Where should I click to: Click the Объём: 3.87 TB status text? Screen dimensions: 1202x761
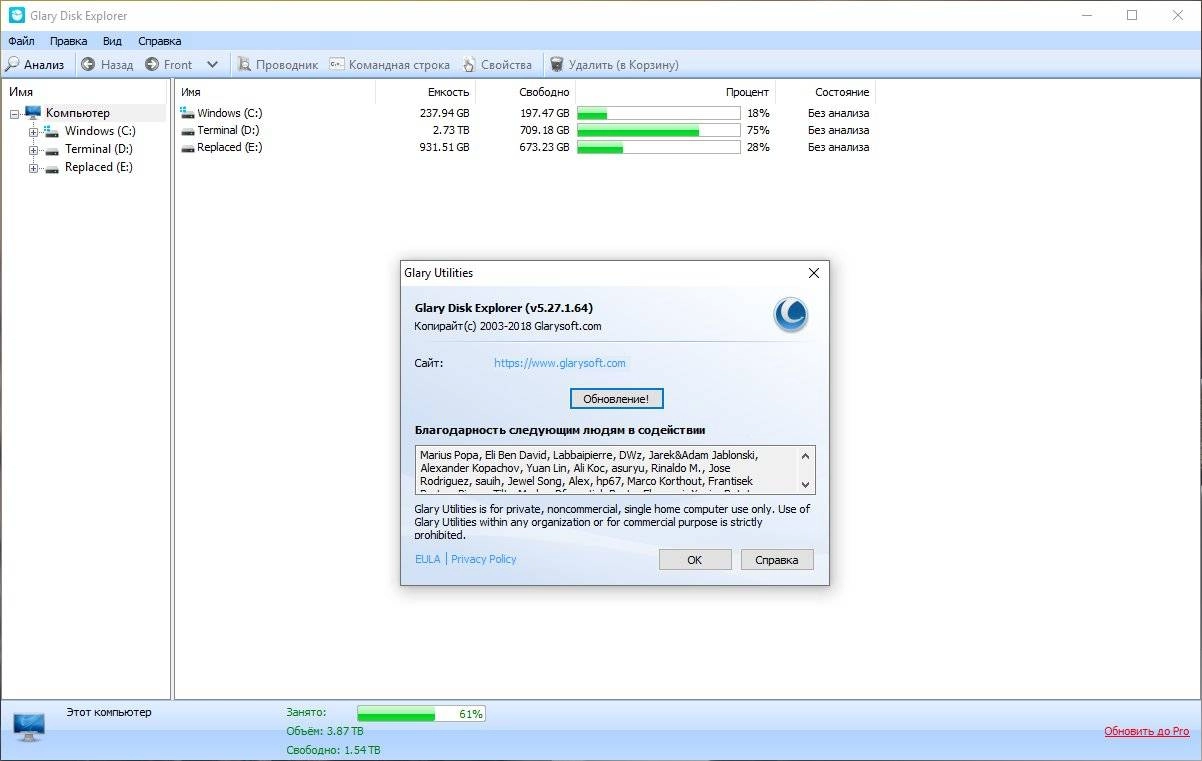point(325,731)
